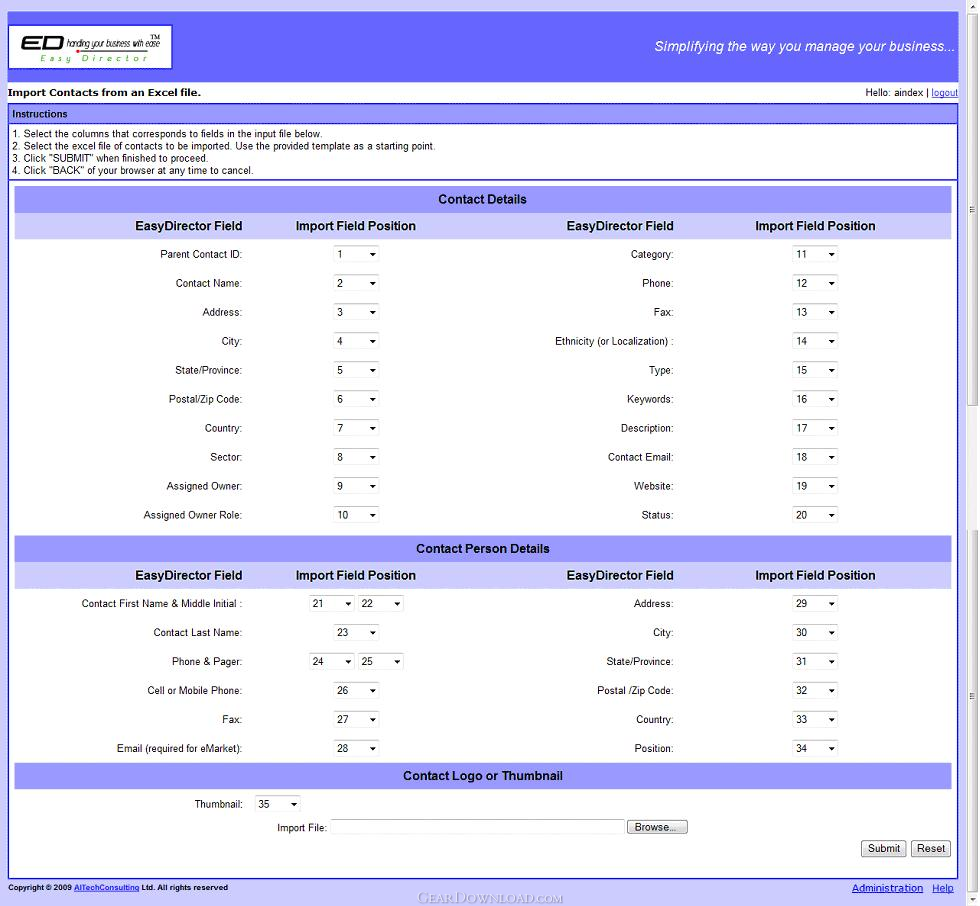Image resolution: width=980 pixels, height=906 pixels.
Task: Click 'Import Contacts from an Excel file.' title
Action: [104, 92]
